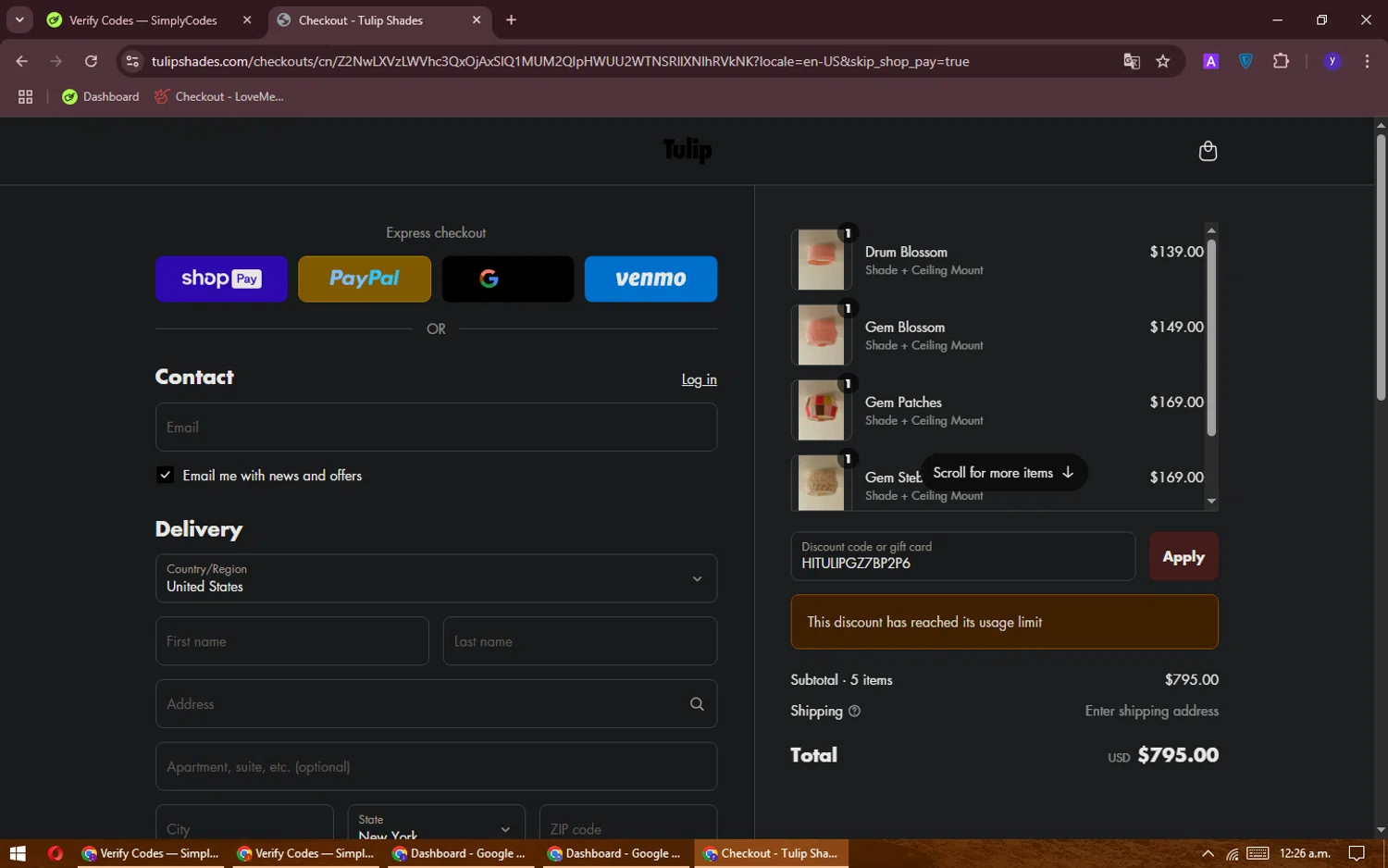Open the notification center icon
This screenshot has width=1388, height=868.
pyautogui.click(x=1357, y=853)
